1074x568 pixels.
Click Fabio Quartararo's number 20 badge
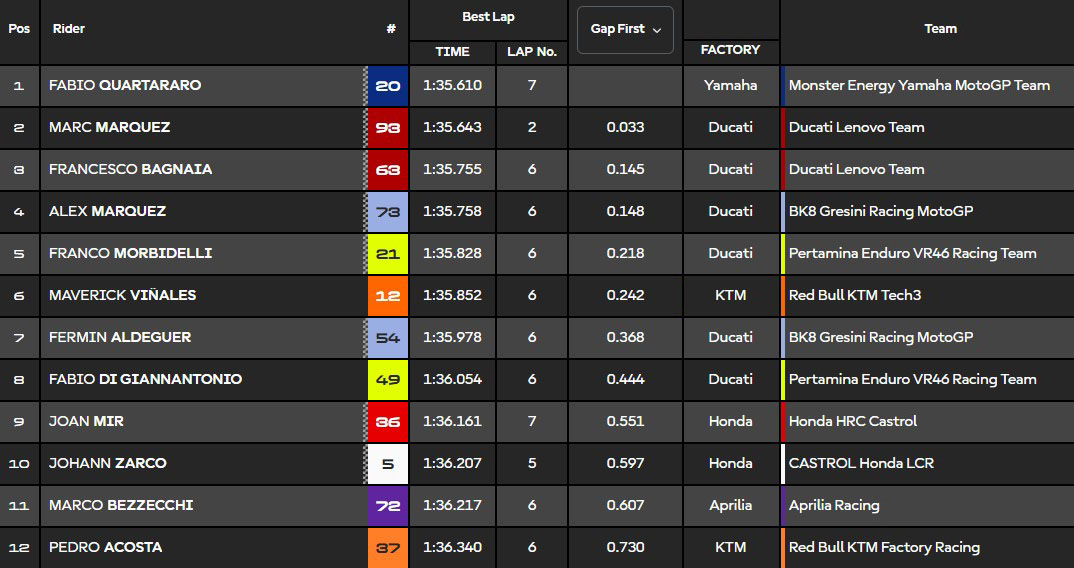pyautogui.click(x=387, y=86)
